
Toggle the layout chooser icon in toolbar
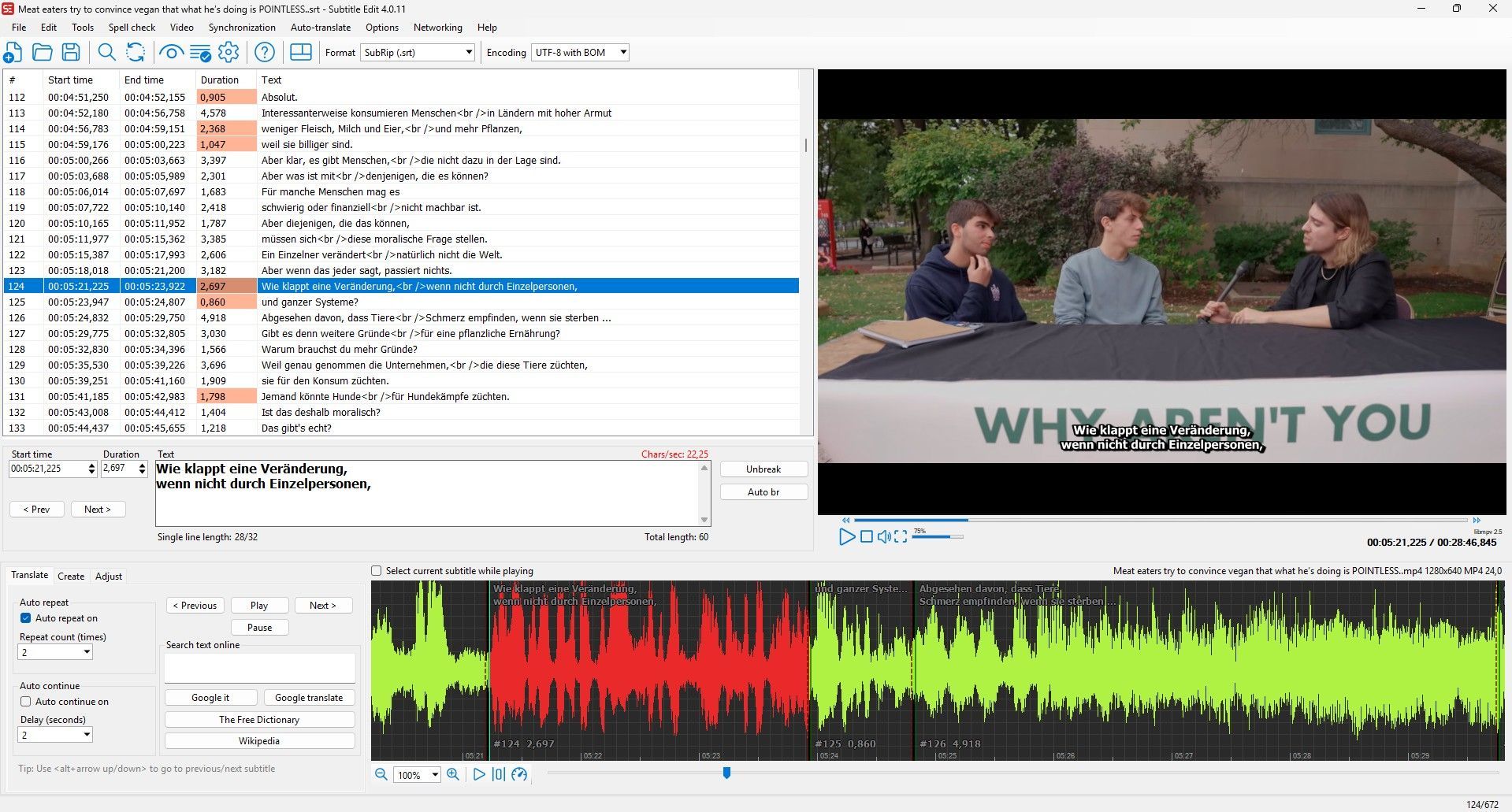click(x=301, y=53)
